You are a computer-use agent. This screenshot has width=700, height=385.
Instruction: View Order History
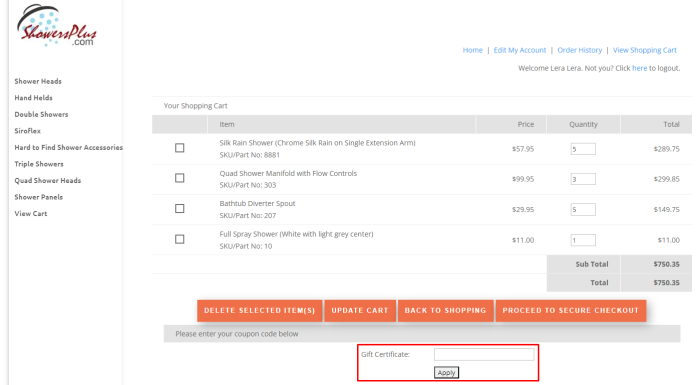coord(579,50)
